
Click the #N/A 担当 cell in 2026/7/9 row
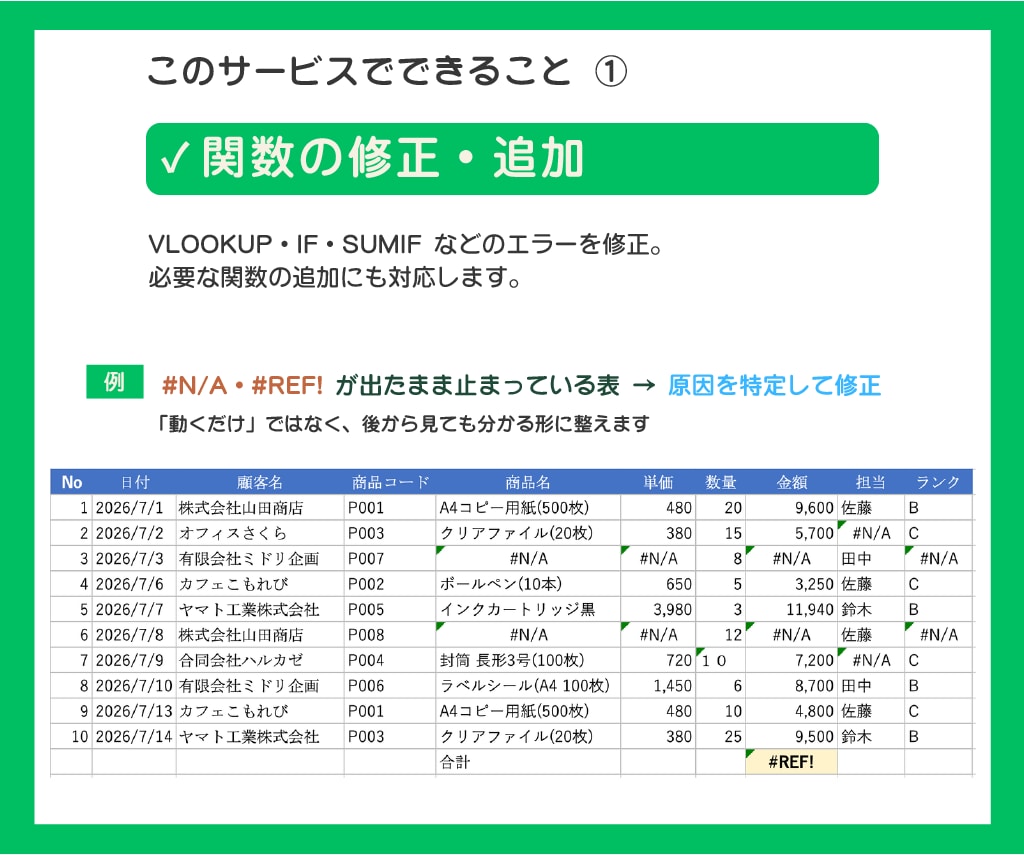[871, 660]
